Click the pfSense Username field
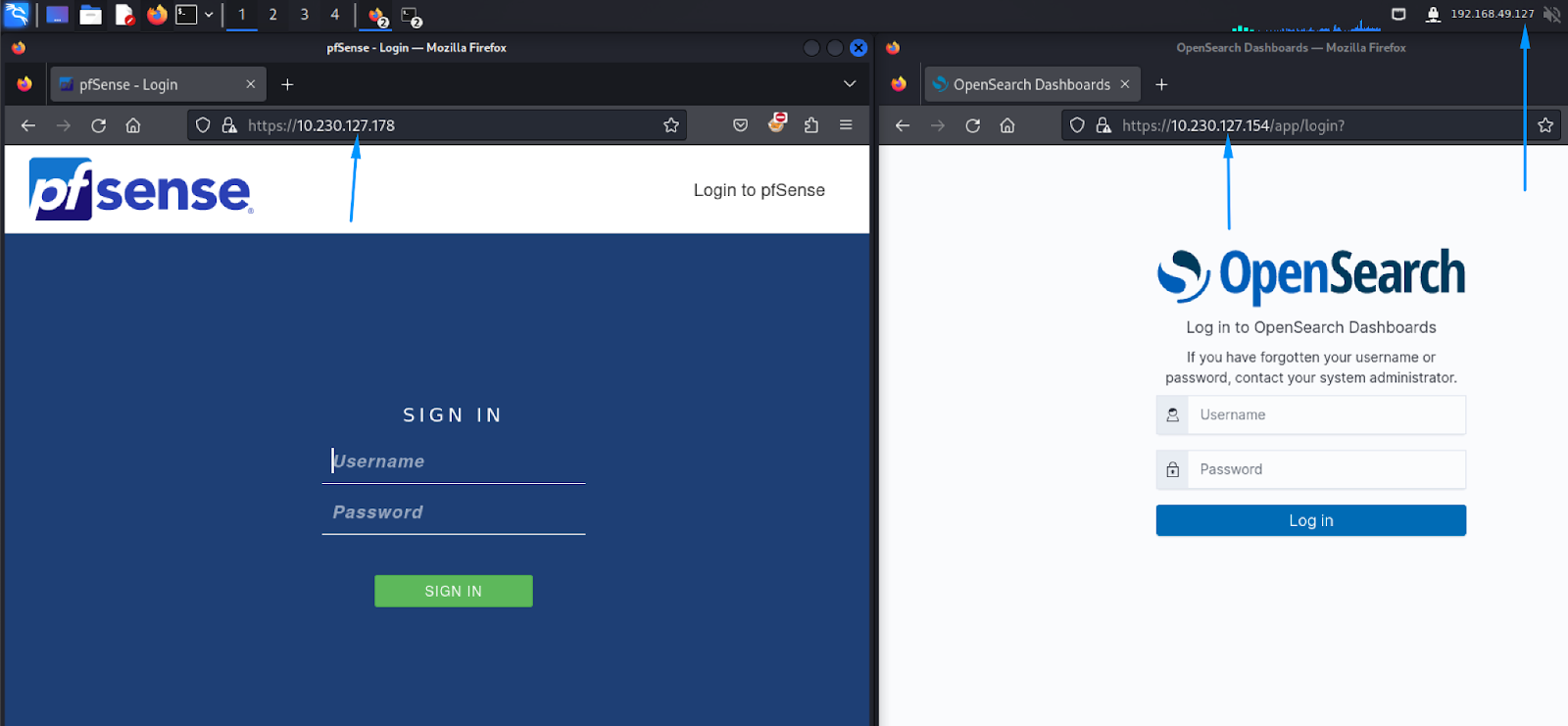Image resolution: width=1568 pixels, height=726 pixels. click(x=454, y=461)
